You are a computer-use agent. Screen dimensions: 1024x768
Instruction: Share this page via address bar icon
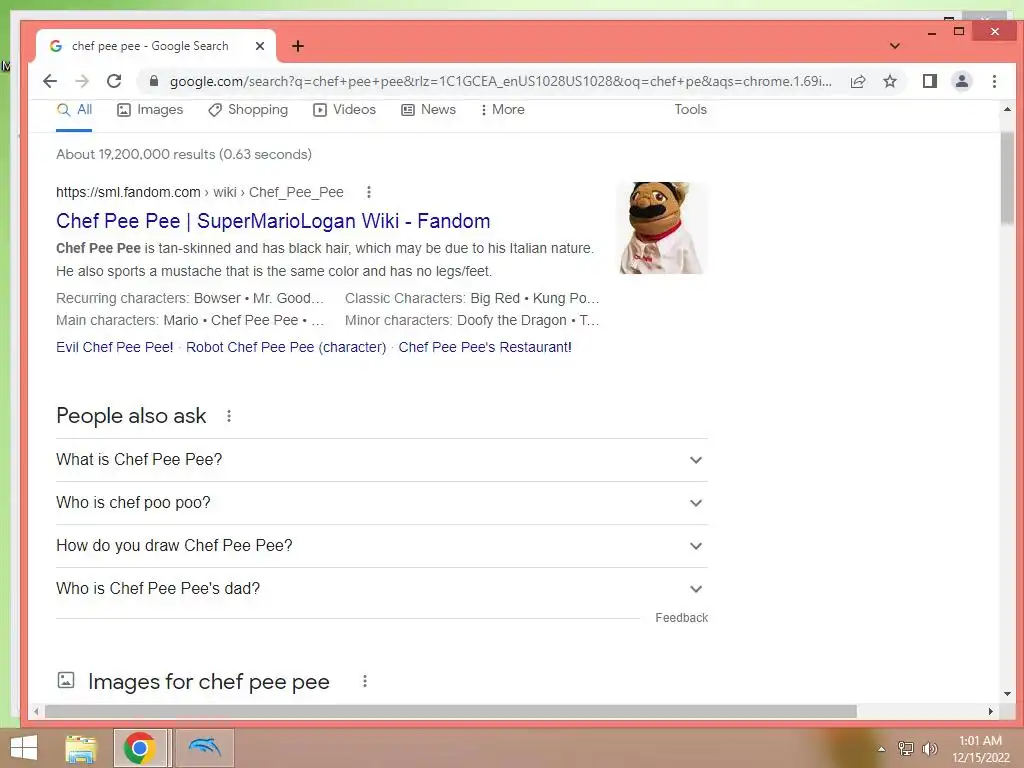(x=858, y=81)
